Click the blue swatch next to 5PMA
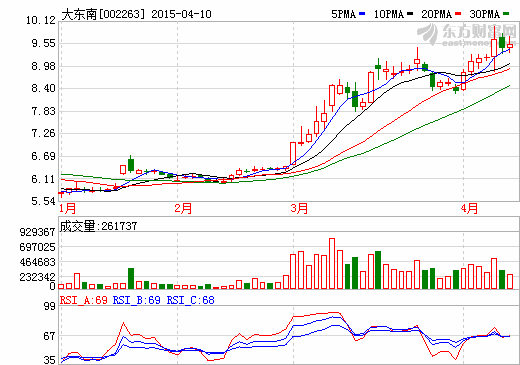 coord(362,14)
